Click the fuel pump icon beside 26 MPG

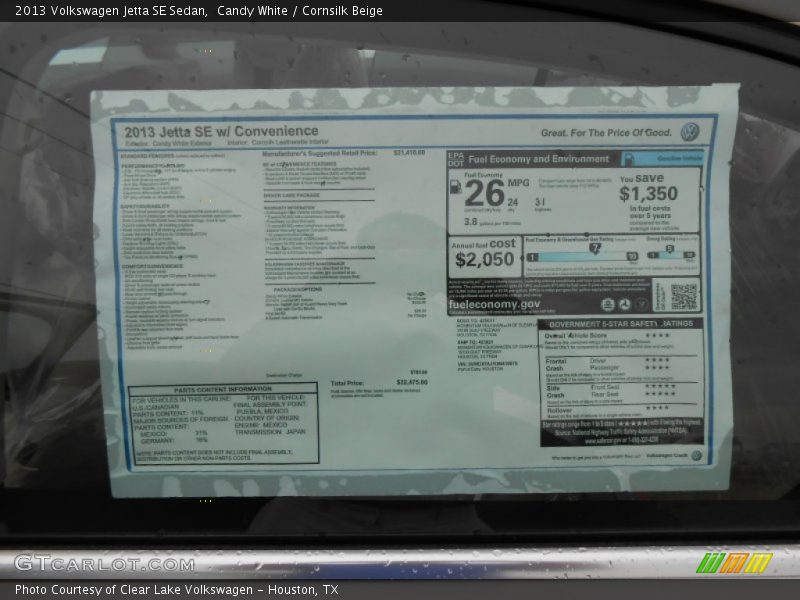pyautogui.click(x=455, y=187)
